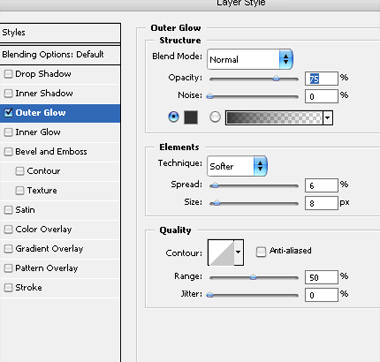This screenshot has height=362, width=380.
Task: Tick the Color Overlay checkbox
Action: tap(8, 229)
